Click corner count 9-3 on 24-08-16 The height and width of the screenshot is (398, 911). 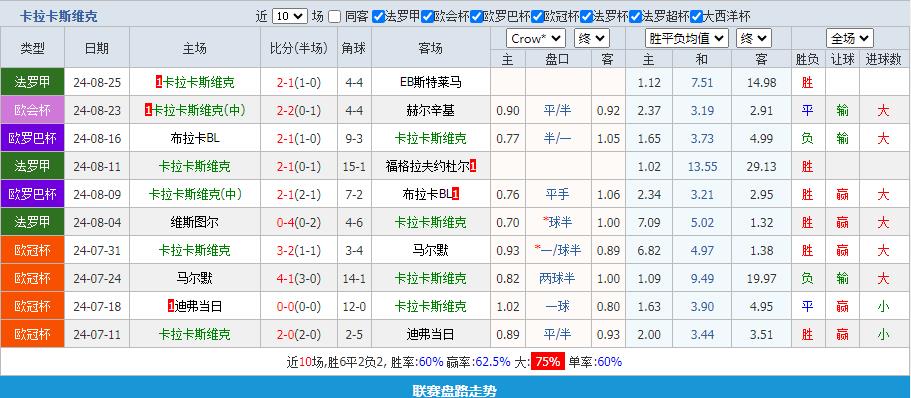[354, 138]
